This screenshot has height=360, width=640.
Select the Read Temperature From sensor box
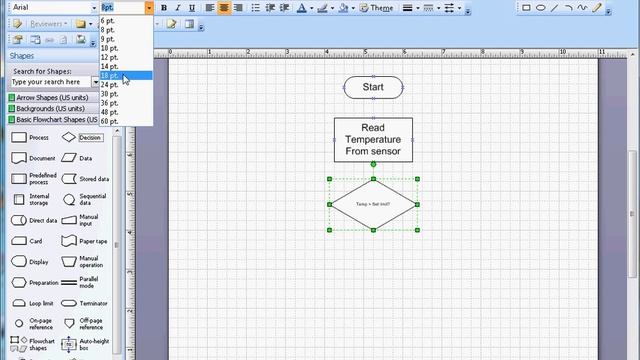373,140
